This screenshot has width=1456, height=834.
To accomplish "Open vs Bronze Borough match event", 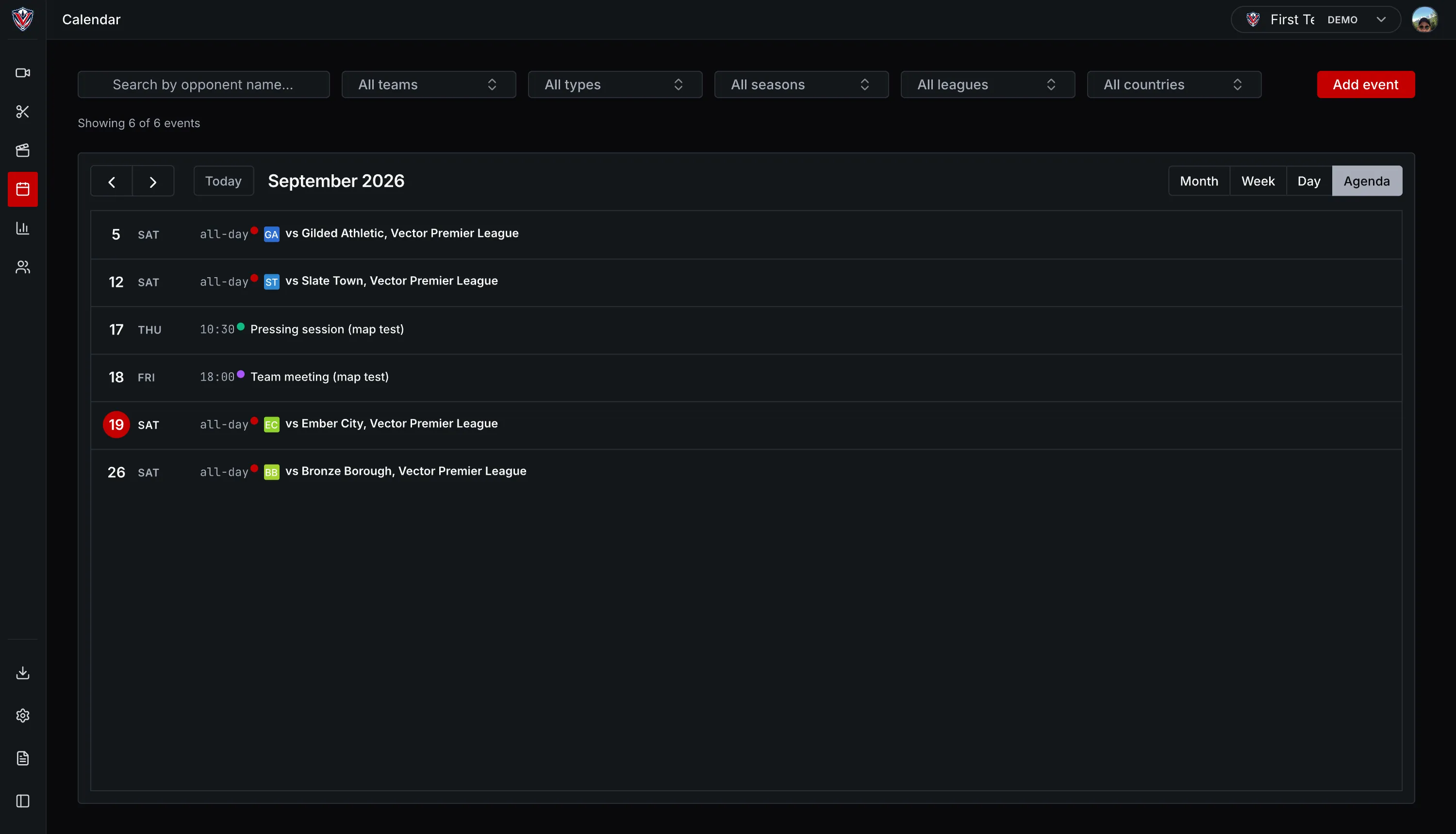I will [x=406, y=471].
